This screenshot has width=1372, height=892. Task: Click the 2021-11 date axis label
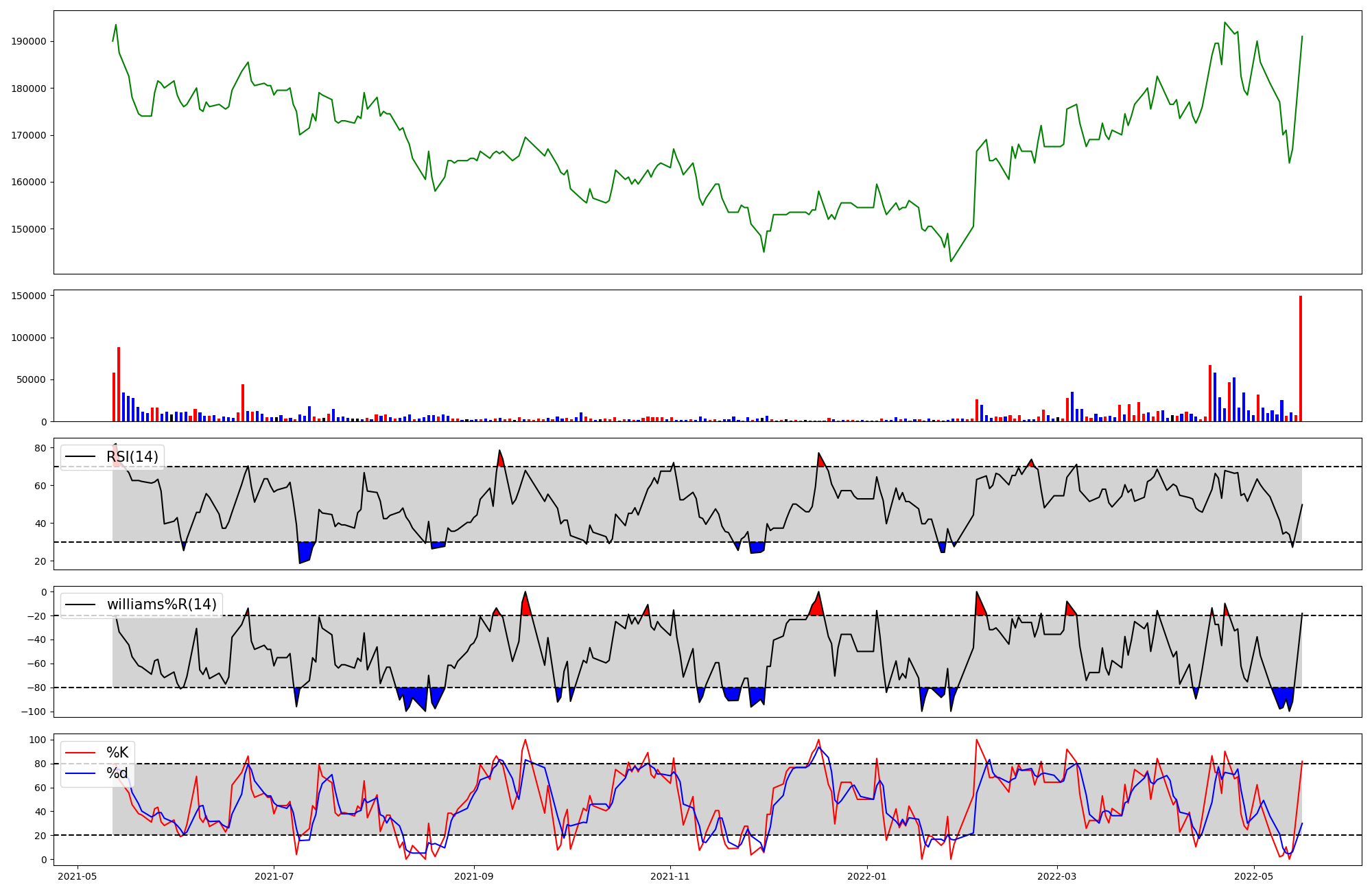pyautogui.click(x=670, y=876)
